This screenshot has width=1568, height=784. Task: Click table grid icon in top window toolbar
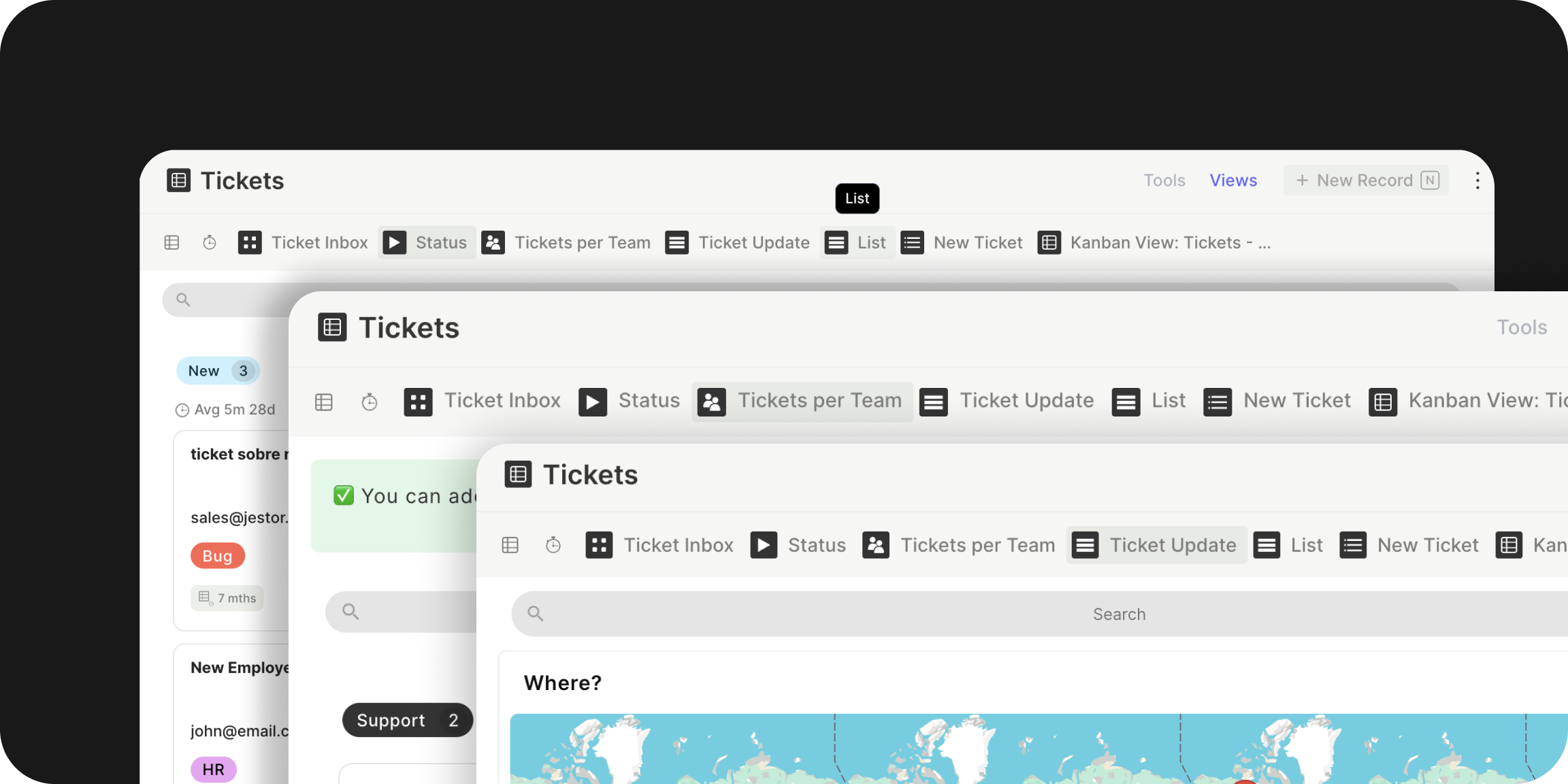171,242
